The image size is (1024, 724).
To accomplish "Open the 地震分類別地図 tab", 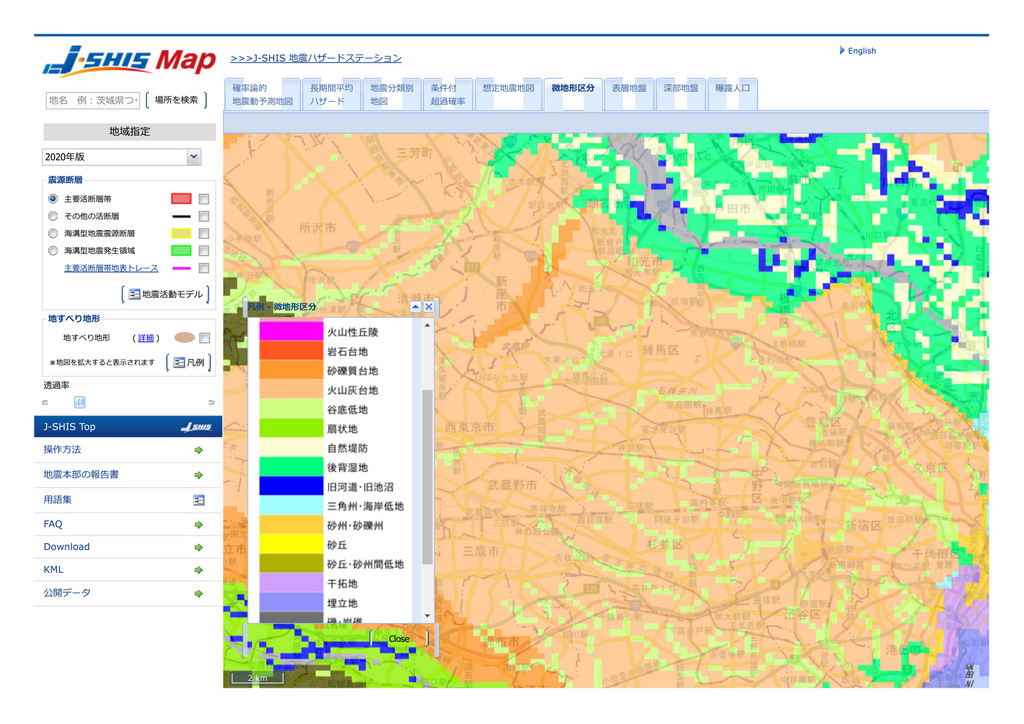I will click(x=391, y=95).
